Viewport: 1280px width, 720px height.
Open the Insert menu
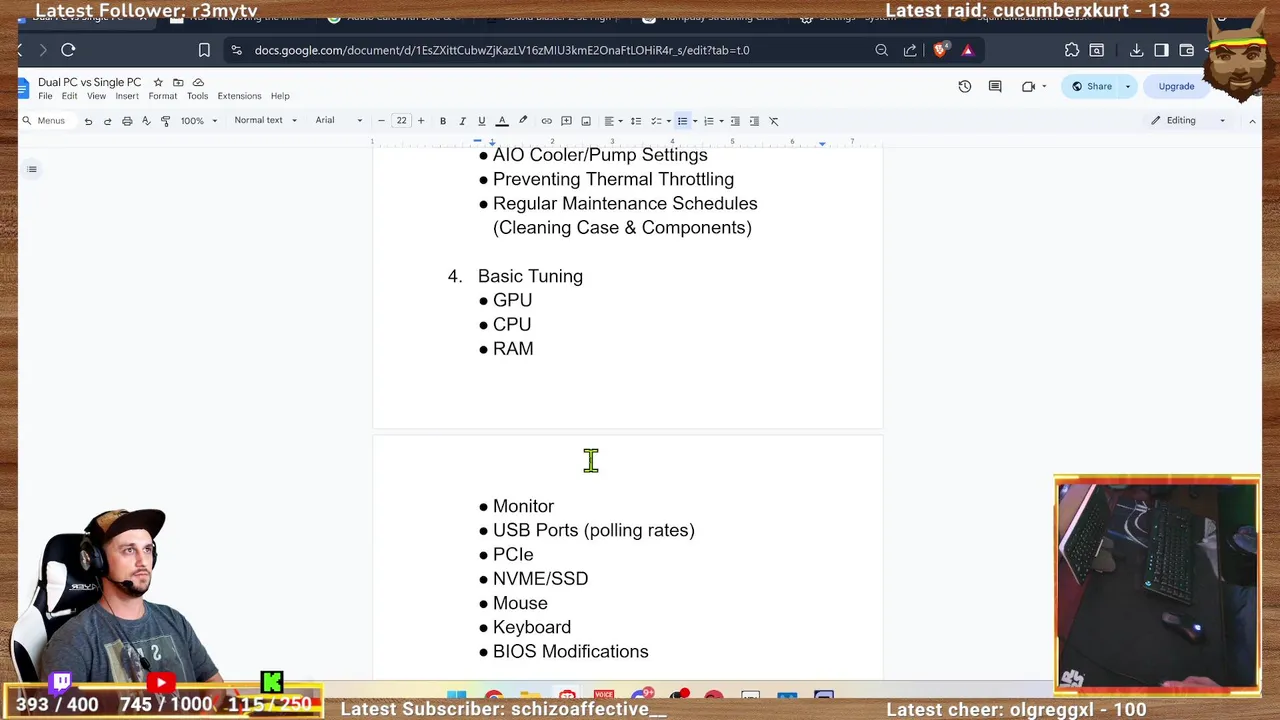(x=127, y=96)
